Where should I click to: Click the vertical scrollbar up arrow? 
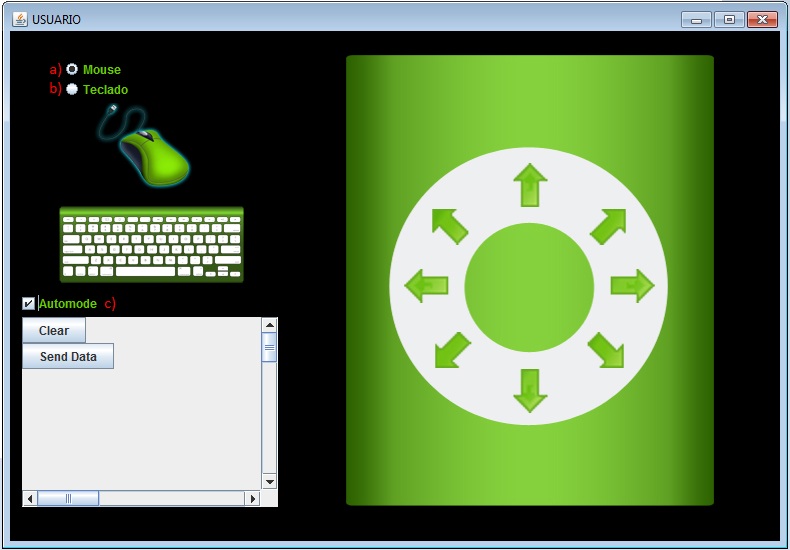(x=270, y=325)
